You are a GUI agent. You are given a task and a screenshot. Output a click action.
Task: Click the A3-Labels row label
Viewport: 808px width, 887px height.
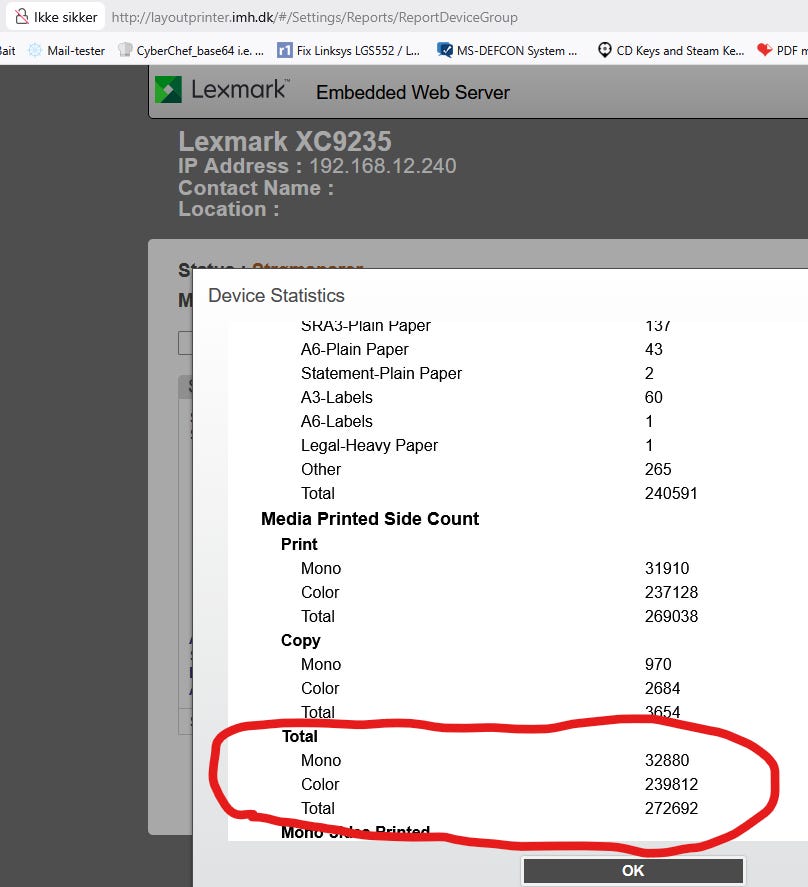pos(337,397)
